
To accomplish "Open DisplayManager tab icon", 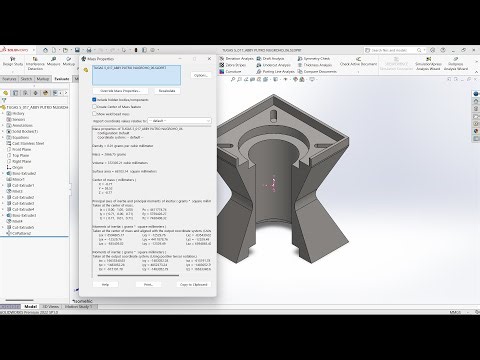I will 46,93.
